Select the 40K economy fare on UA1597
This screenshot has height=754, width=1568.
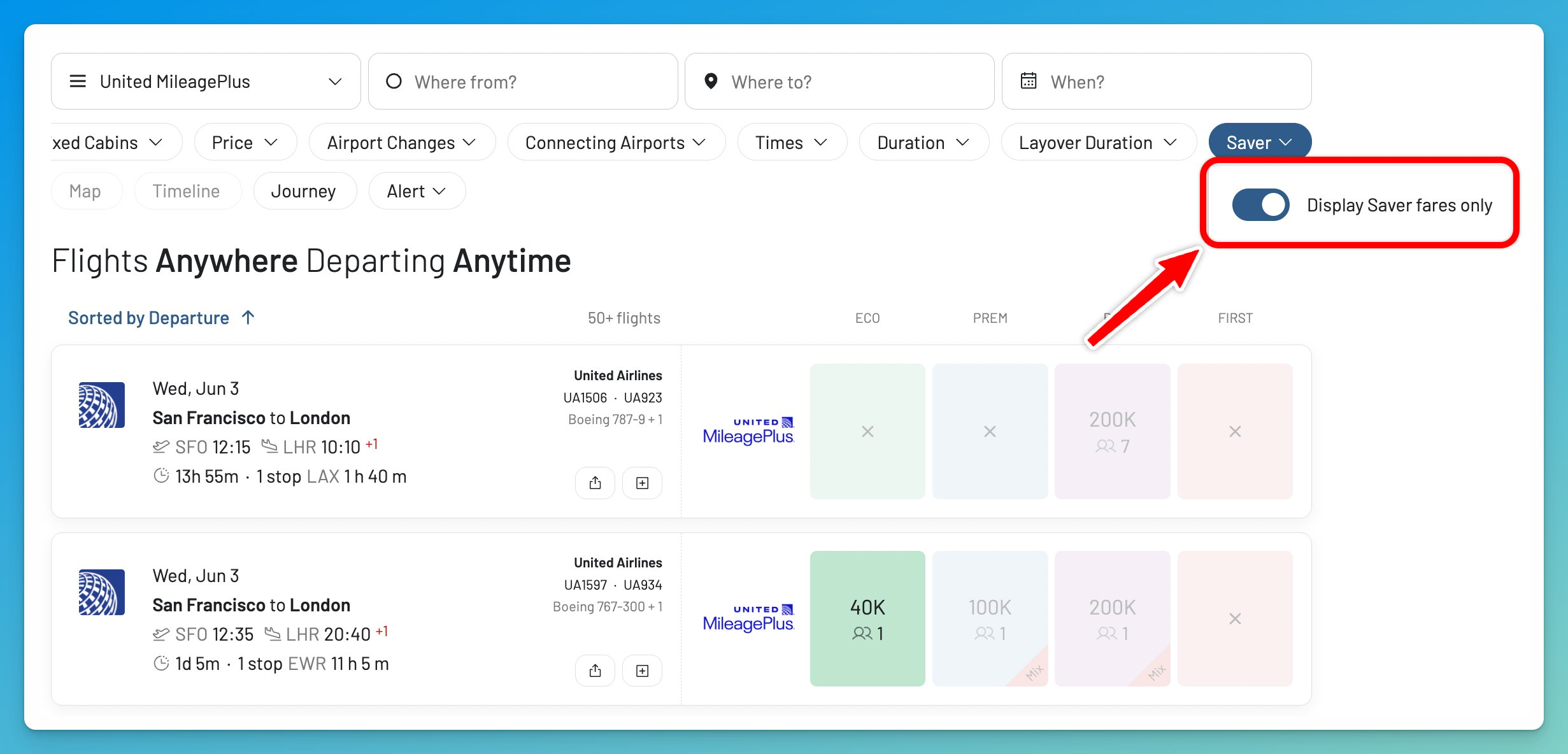point(867,618)
